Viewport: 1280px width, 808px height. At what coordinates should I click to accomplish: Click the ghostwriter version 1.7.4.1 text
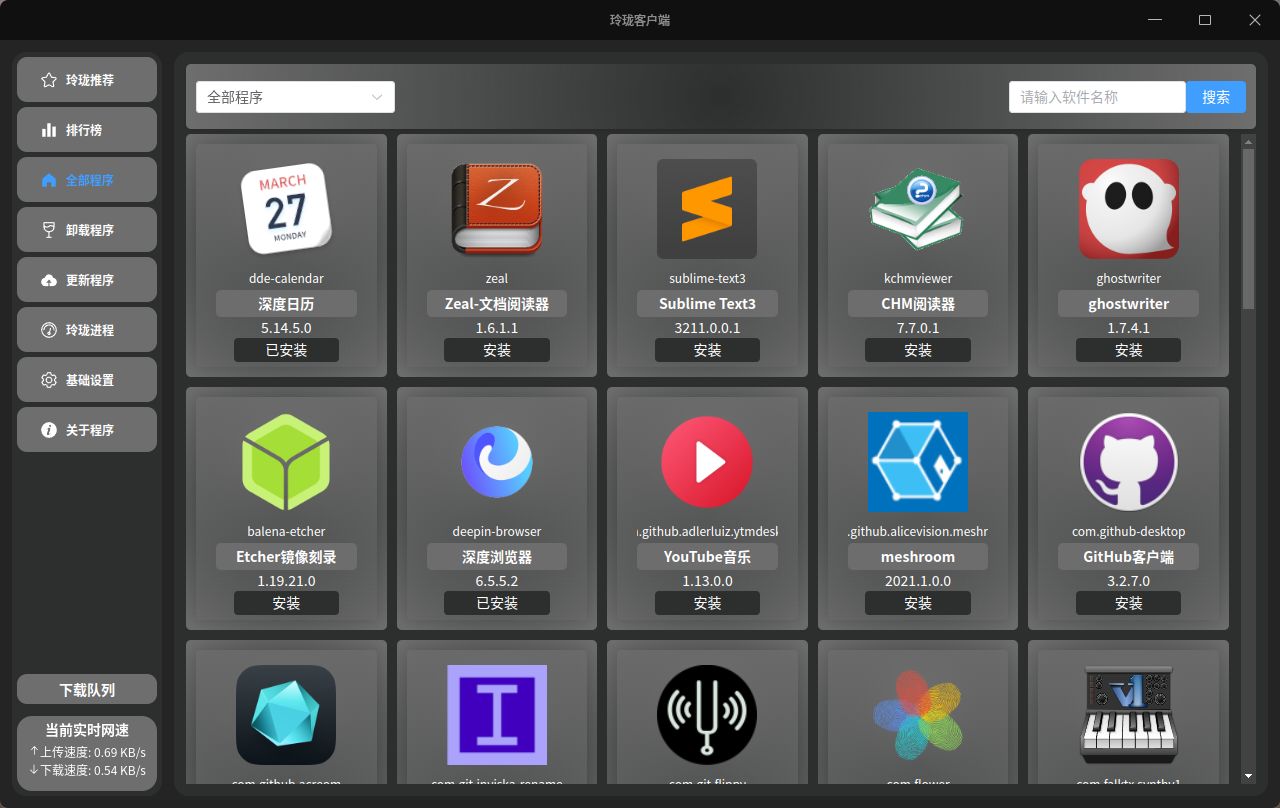[1129, 328]
